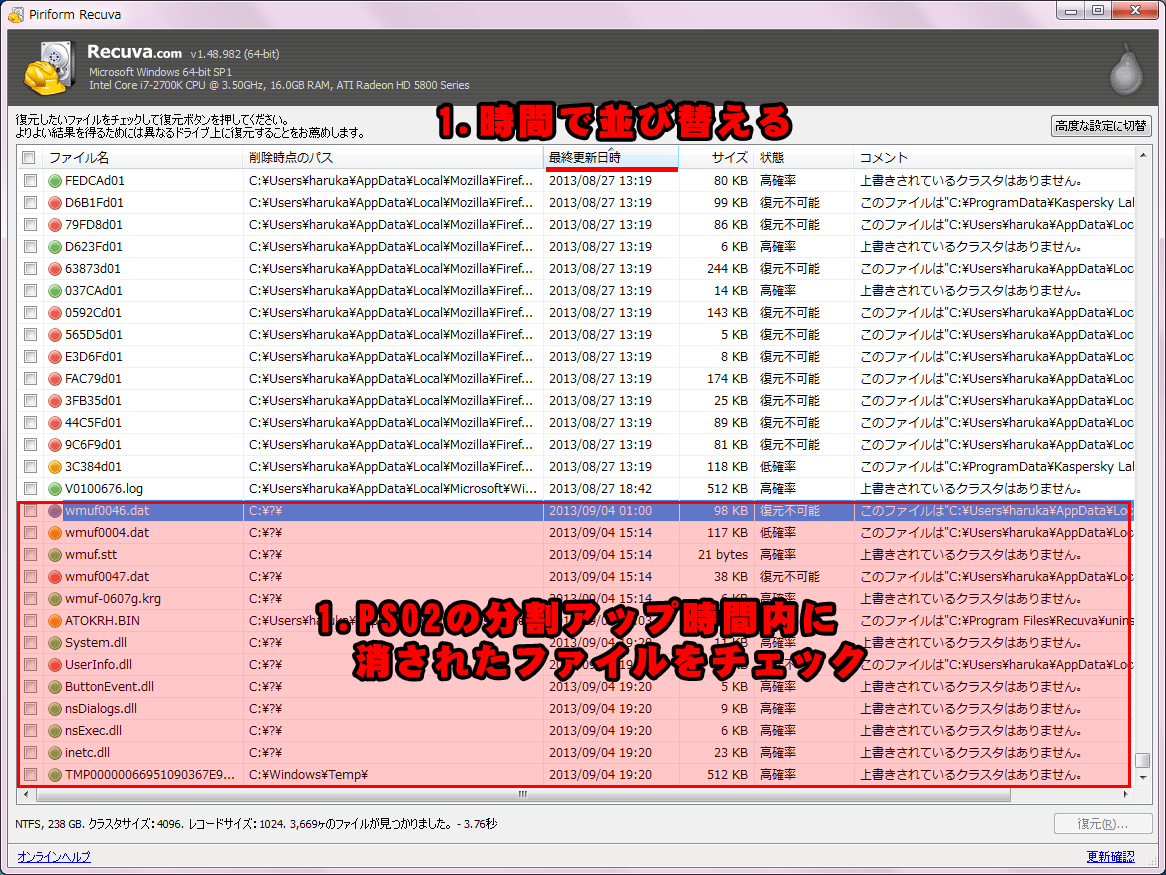Click the Piriform Recuva title bar icon
Viewport: 1166px width, 875px height.
[x=16, y=14]
